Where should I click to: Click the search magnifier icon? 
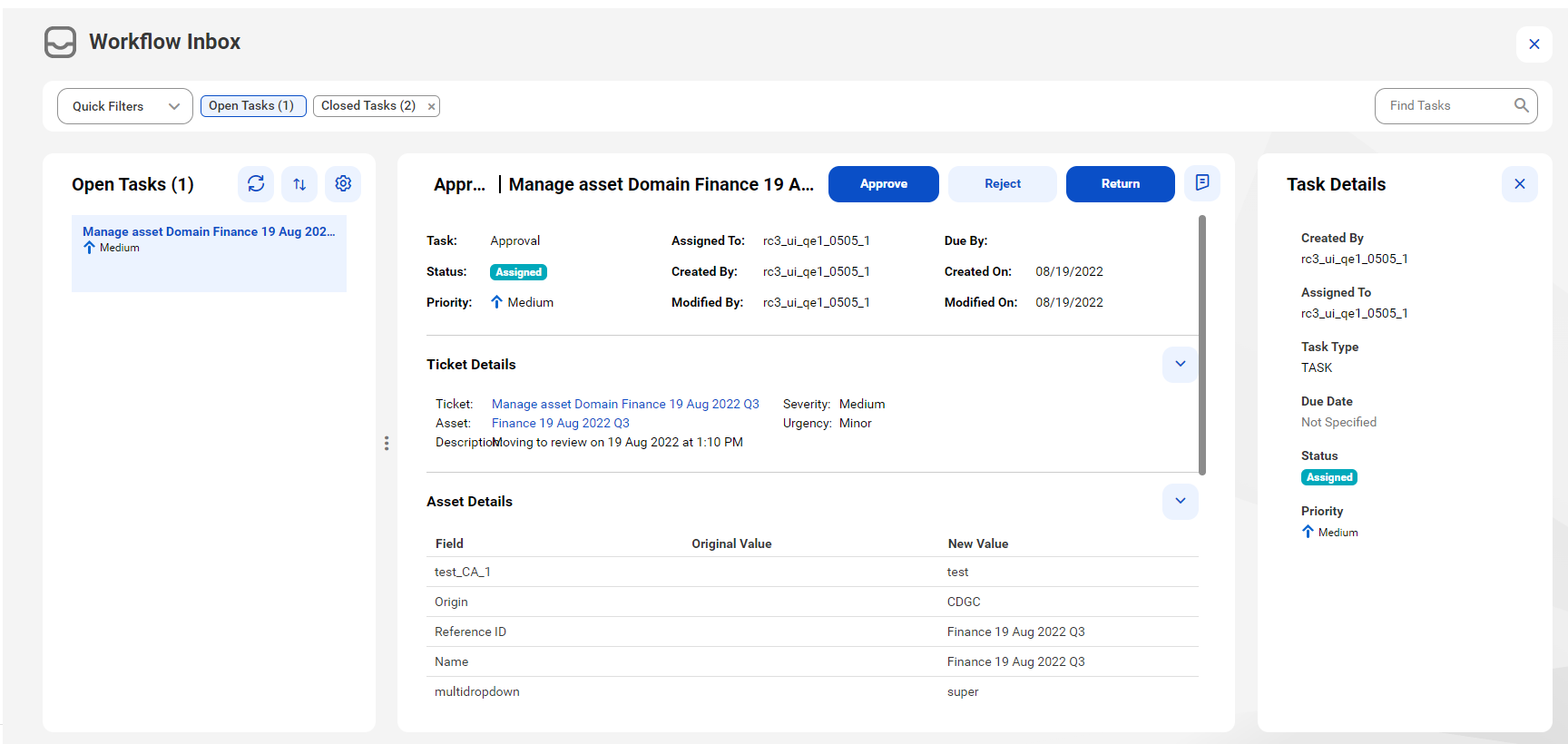coord(1522,105)
